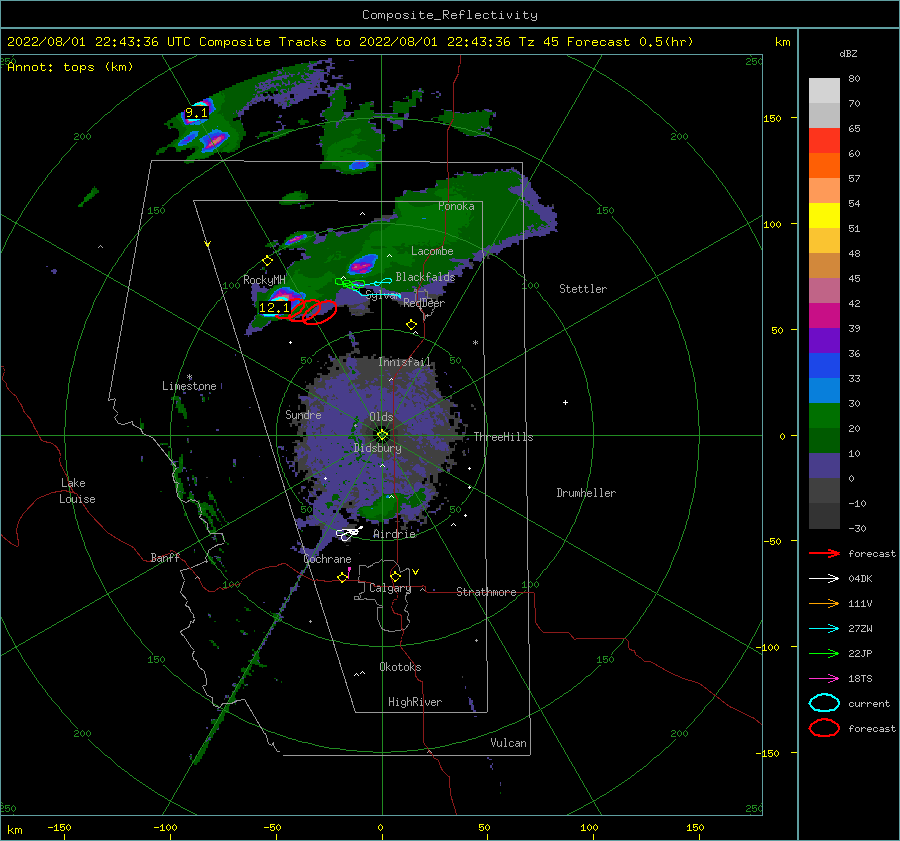Click the RedDeer city label
Image resolution: width=900 pixels, height=841 pixels.
pyautogui.click(x=424, y=303)
